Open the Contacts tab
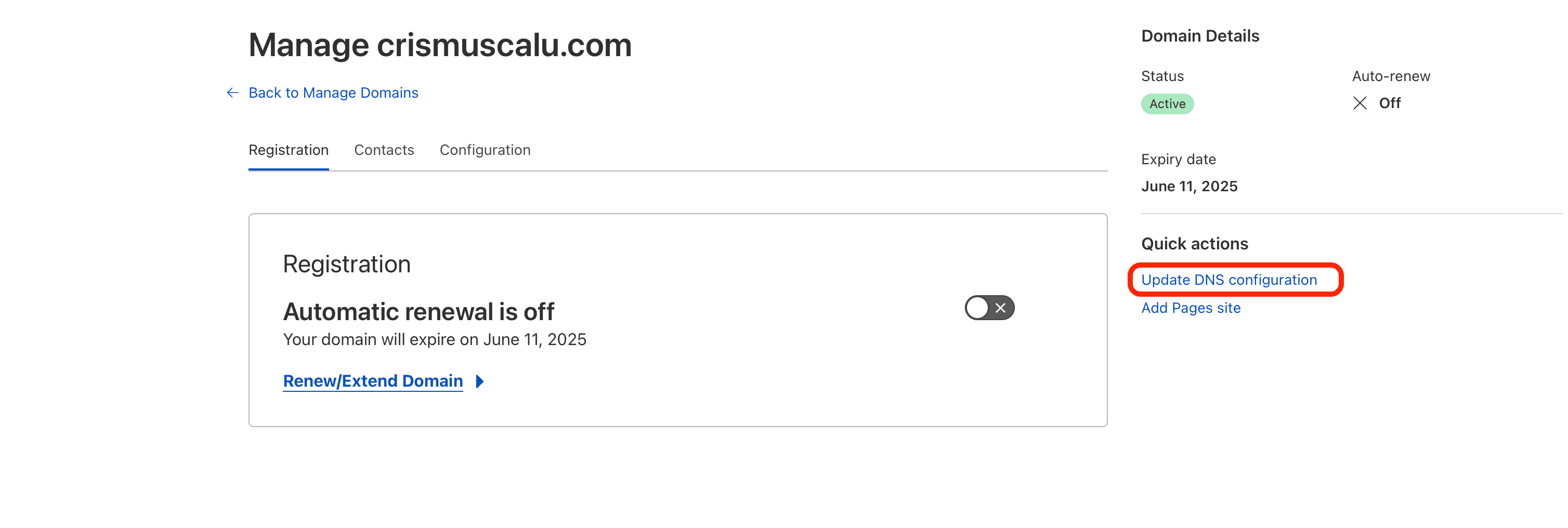Viewport: 1568px width, 528px height. click(384, 150)
